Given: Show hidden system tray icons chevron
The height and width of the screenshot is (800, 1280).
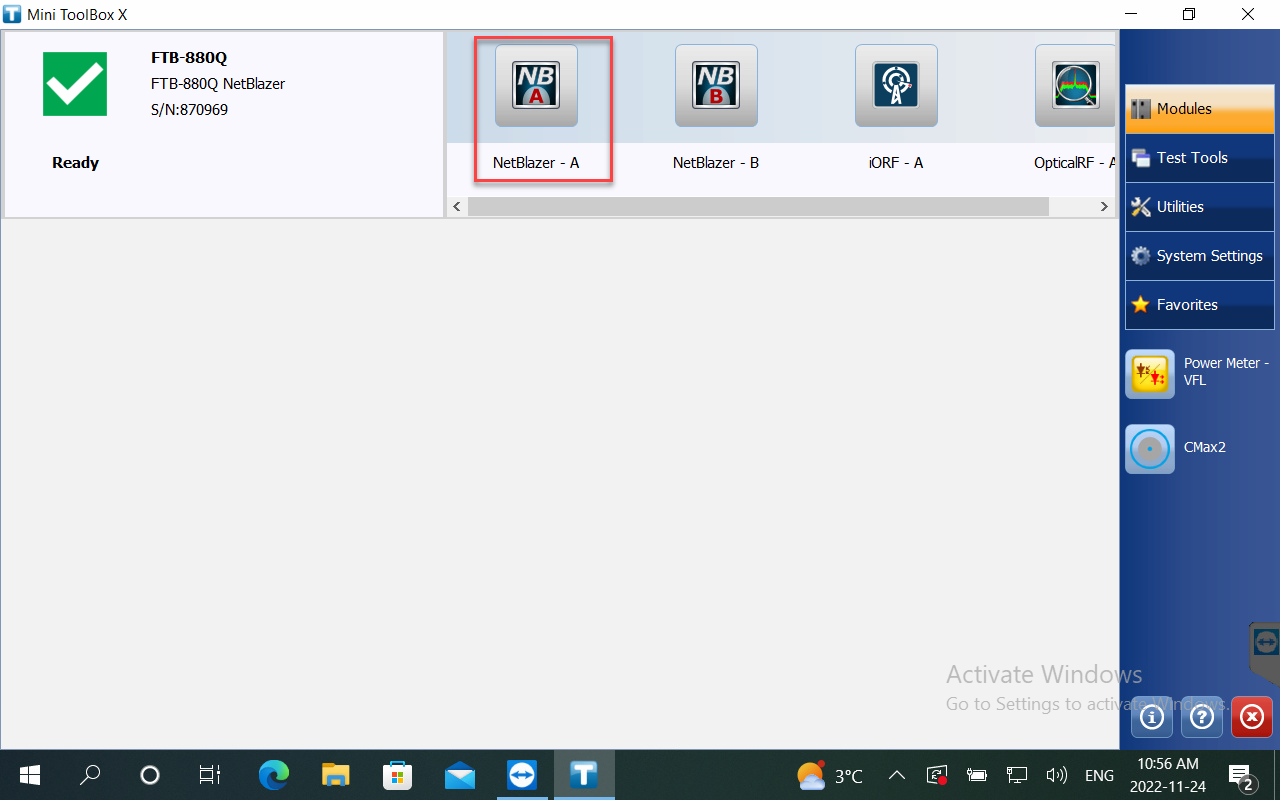Looking at the screenshot, I should click(x=897, y=775).
